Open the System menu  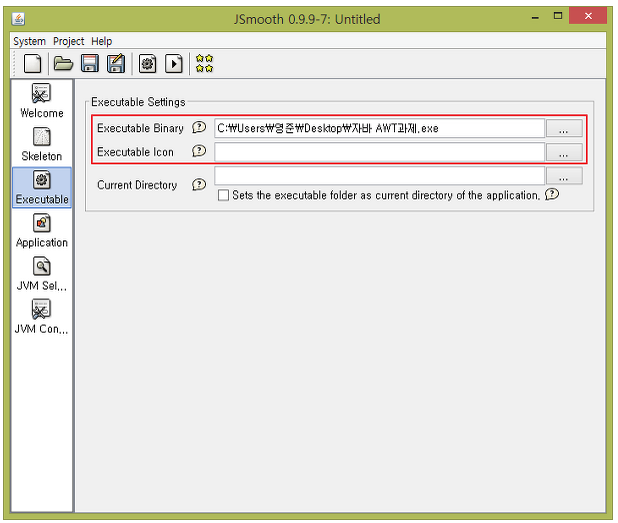pyautogui.click(x=30, y=41)
